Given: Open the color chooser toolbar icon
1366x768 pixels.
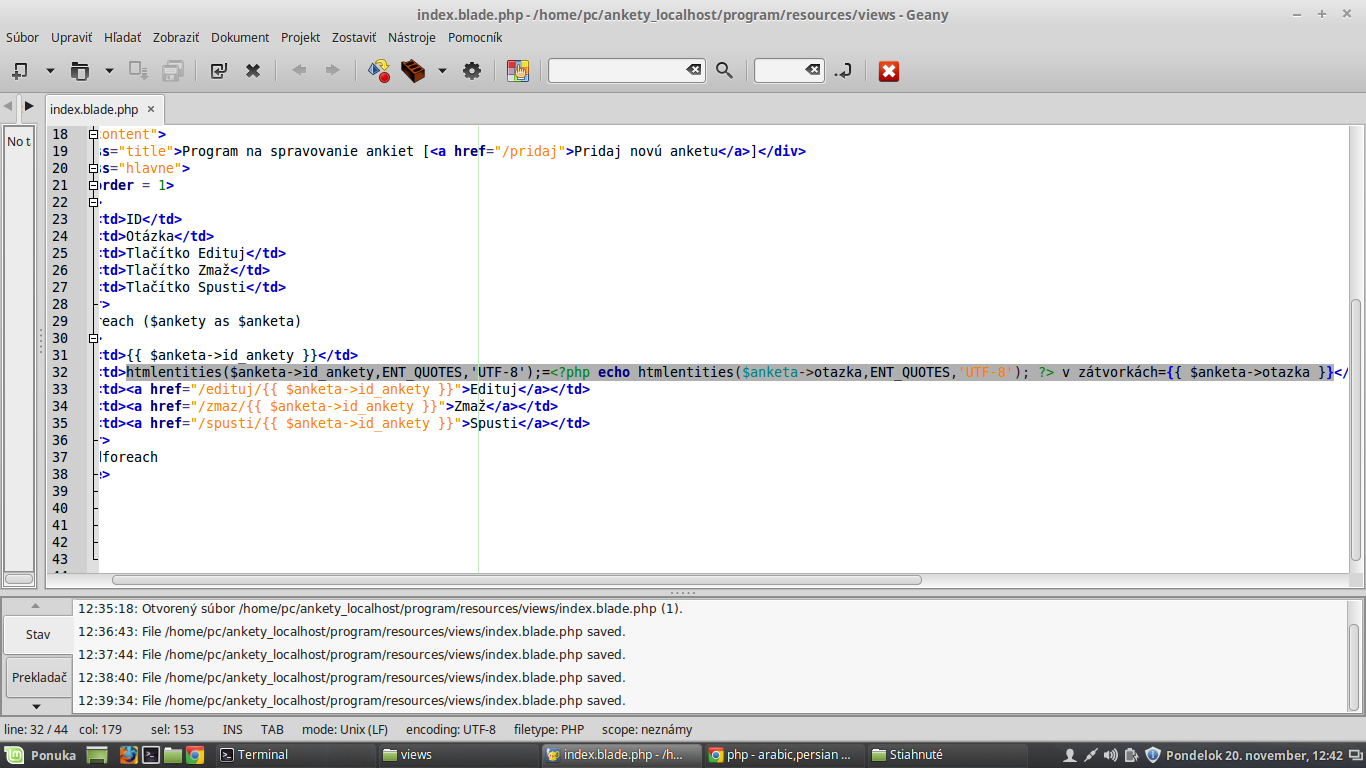Looking at the screenshot, I should click(518, 71).
